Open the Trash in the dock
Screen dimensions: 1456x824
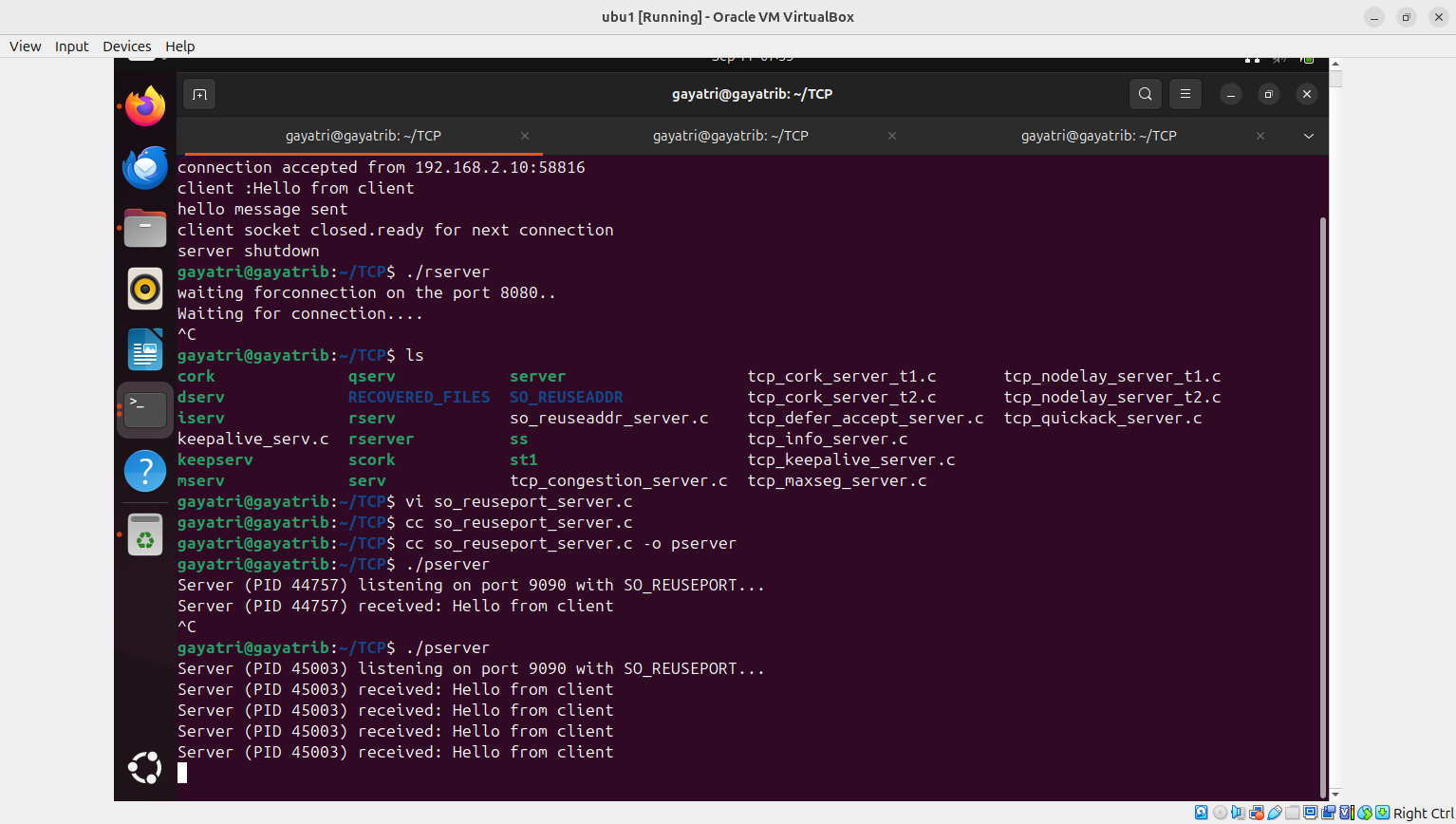tap(145, 534)
